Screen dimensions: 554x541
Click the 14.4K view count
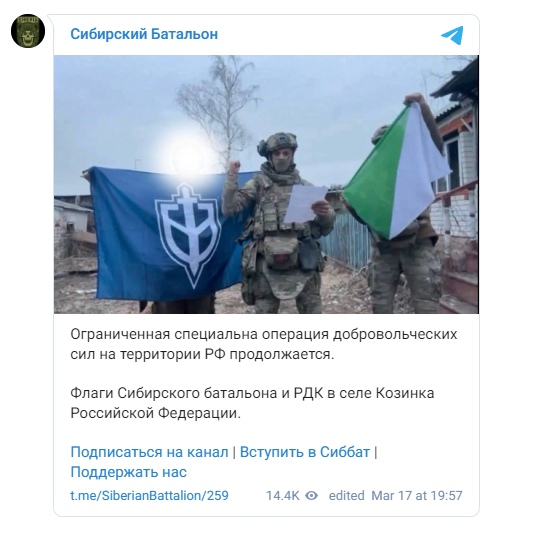click(x=282, y=495)
